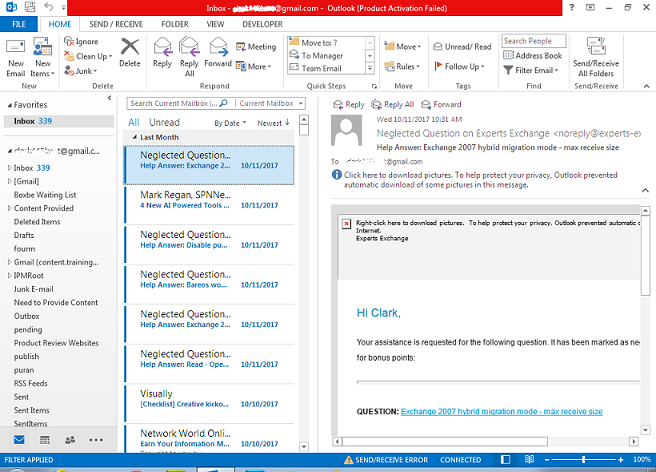Adjust the zoom slider in status bar

[584, 459]
